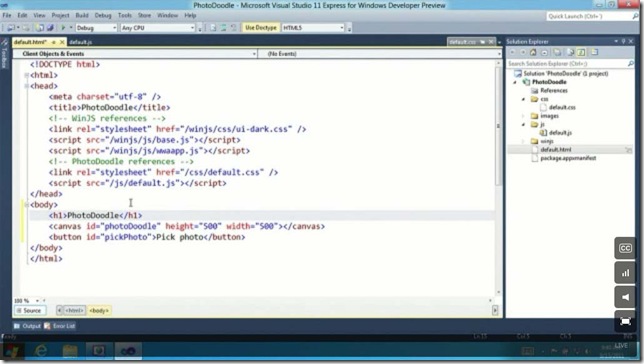Open the Debug menu
The height and width of the screenshot is (364, 644).
(103, 16)
